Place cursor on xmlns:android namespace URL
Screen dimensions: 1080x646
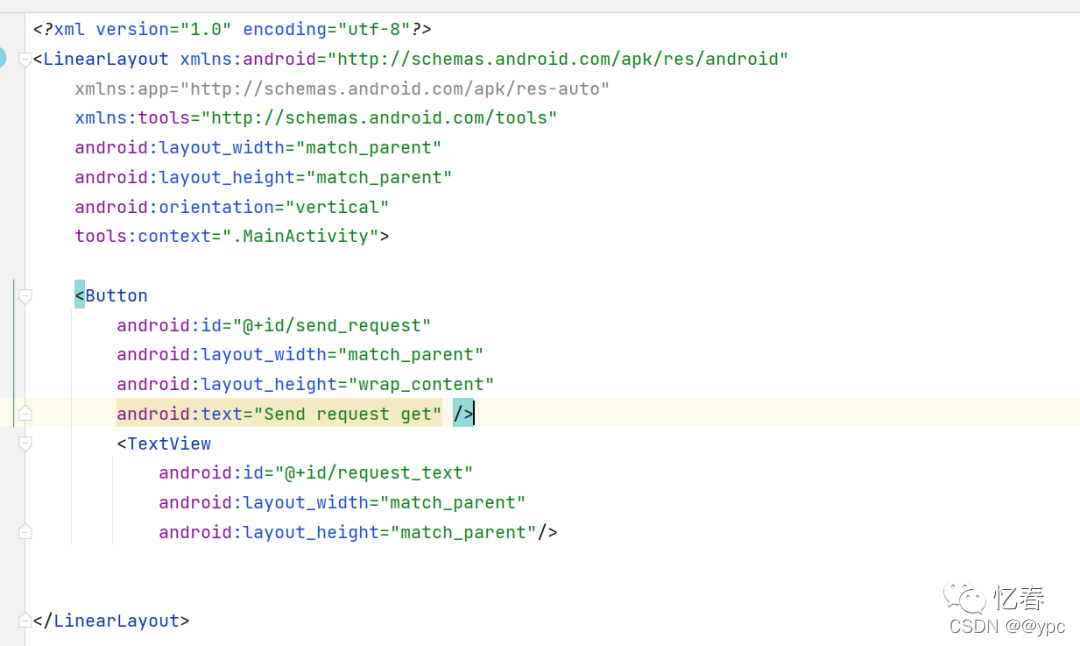pos(558,59)
